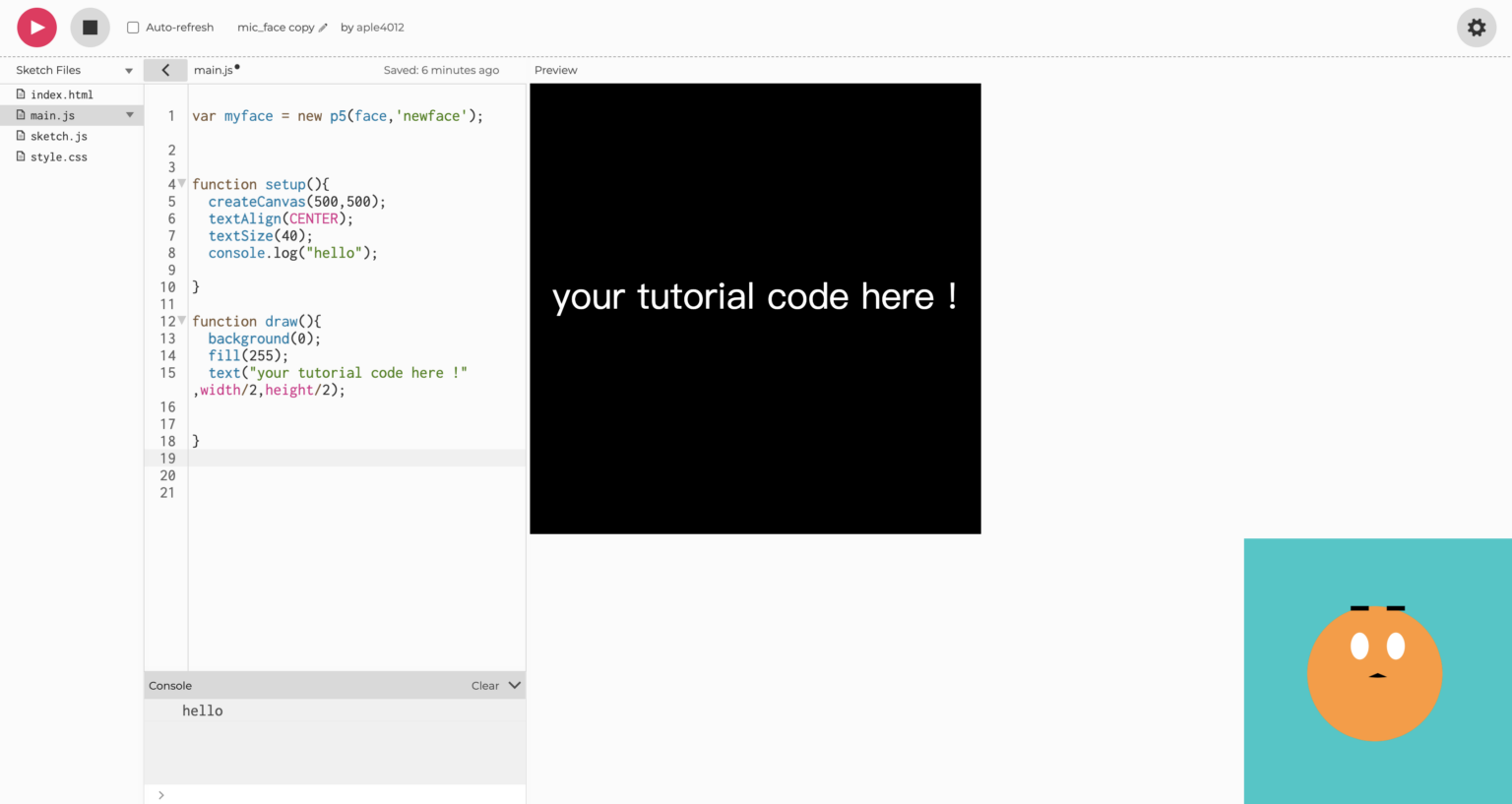Clear the console output
The height and width of the screenshot is (804, 1512).
click(x=482, y=684)
